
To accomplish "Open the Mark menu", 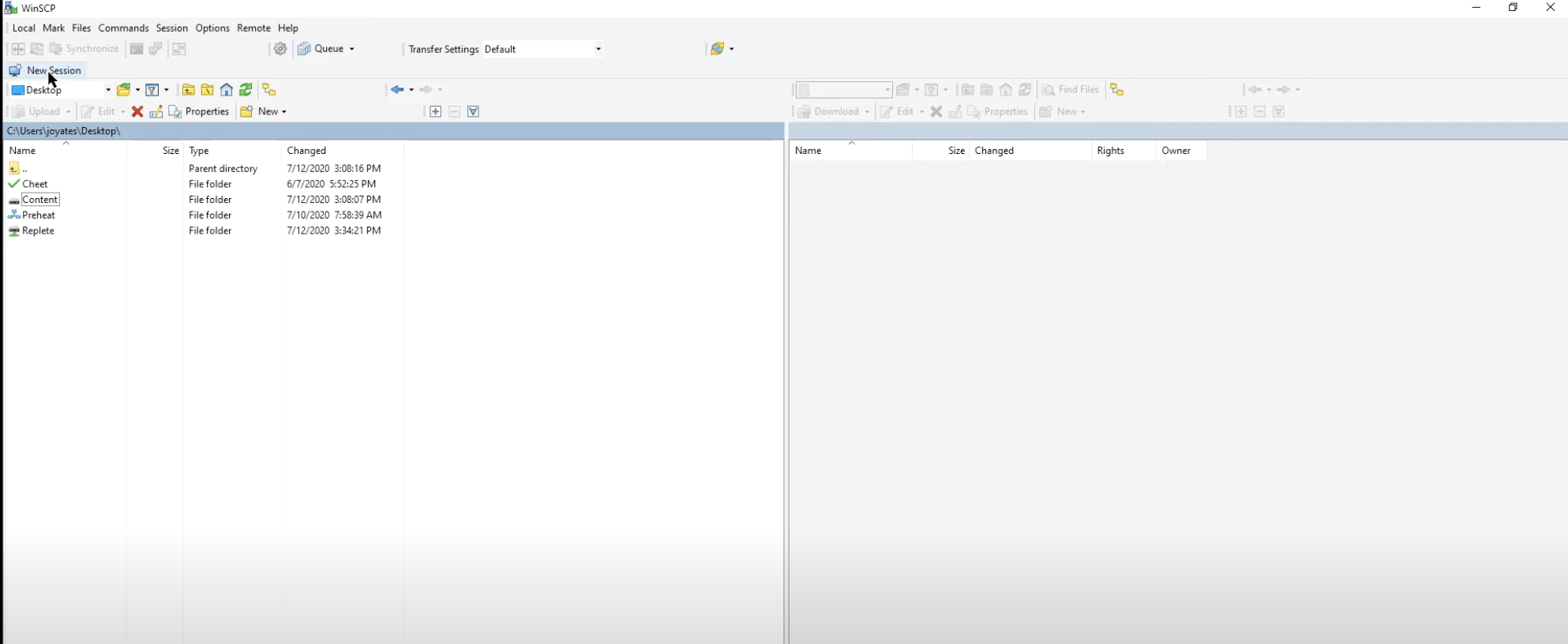I will coord(54,28).
